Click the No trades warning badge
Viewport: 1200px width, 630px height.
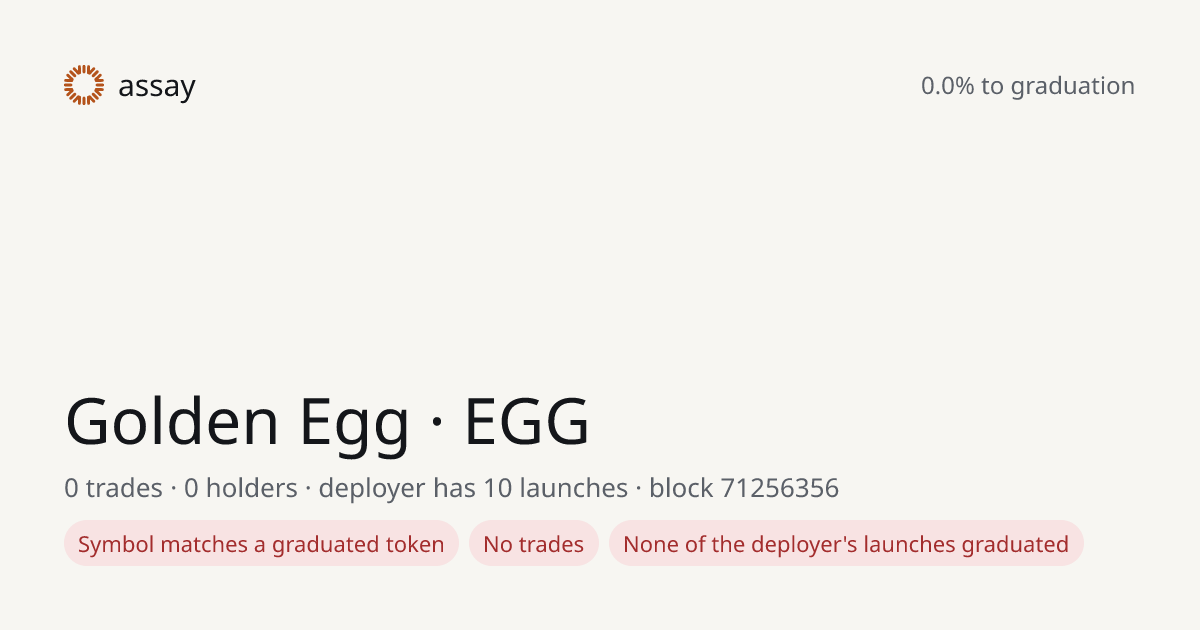click(x=534, y=544)
